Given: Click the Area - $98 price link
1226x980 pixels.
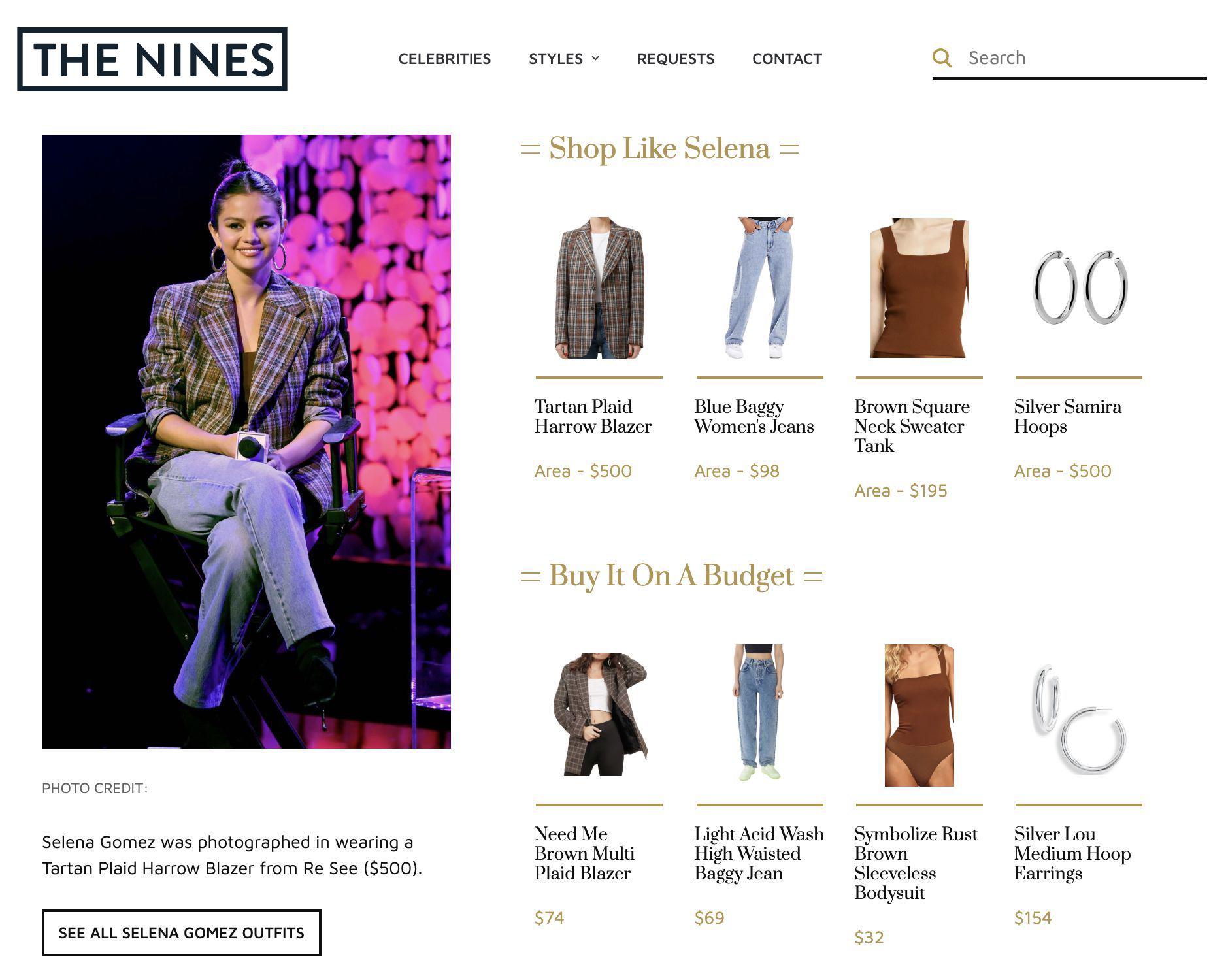Looking at the screenshot, I should click(x=737, y=471).
